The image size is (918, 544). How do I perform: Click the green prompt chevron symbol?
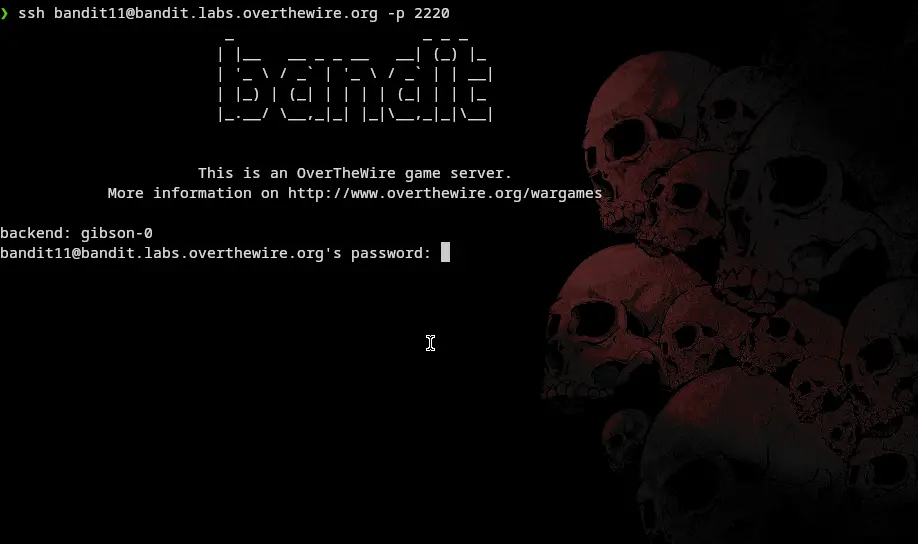[x=5, y=13]
